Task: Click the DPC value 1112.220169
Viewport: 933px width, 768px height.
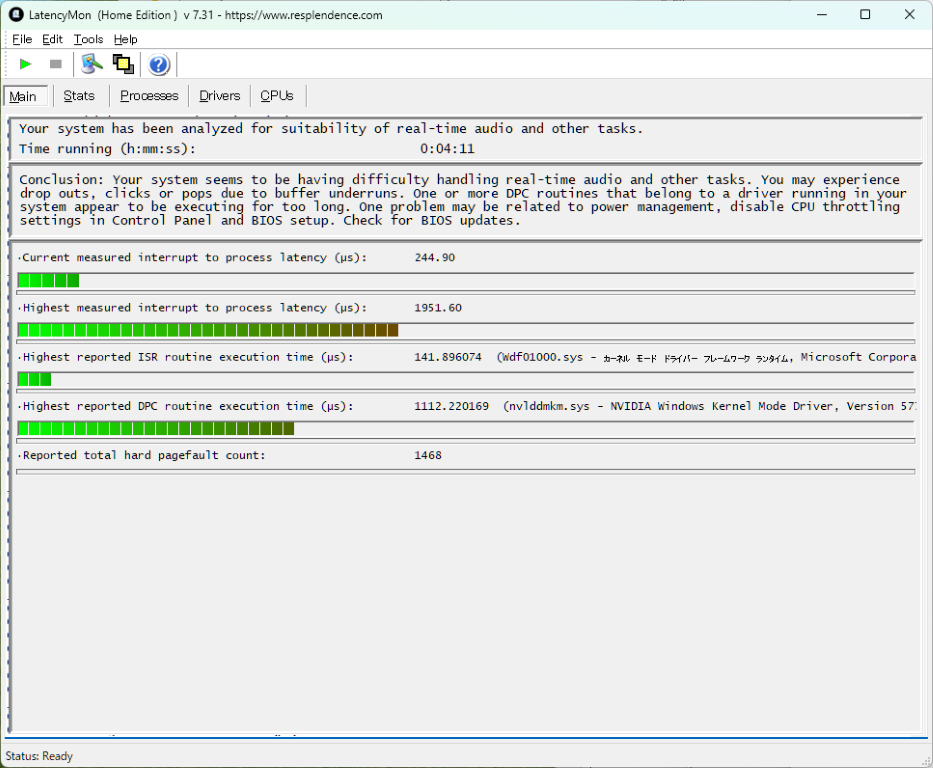Action: coord(451,406)
